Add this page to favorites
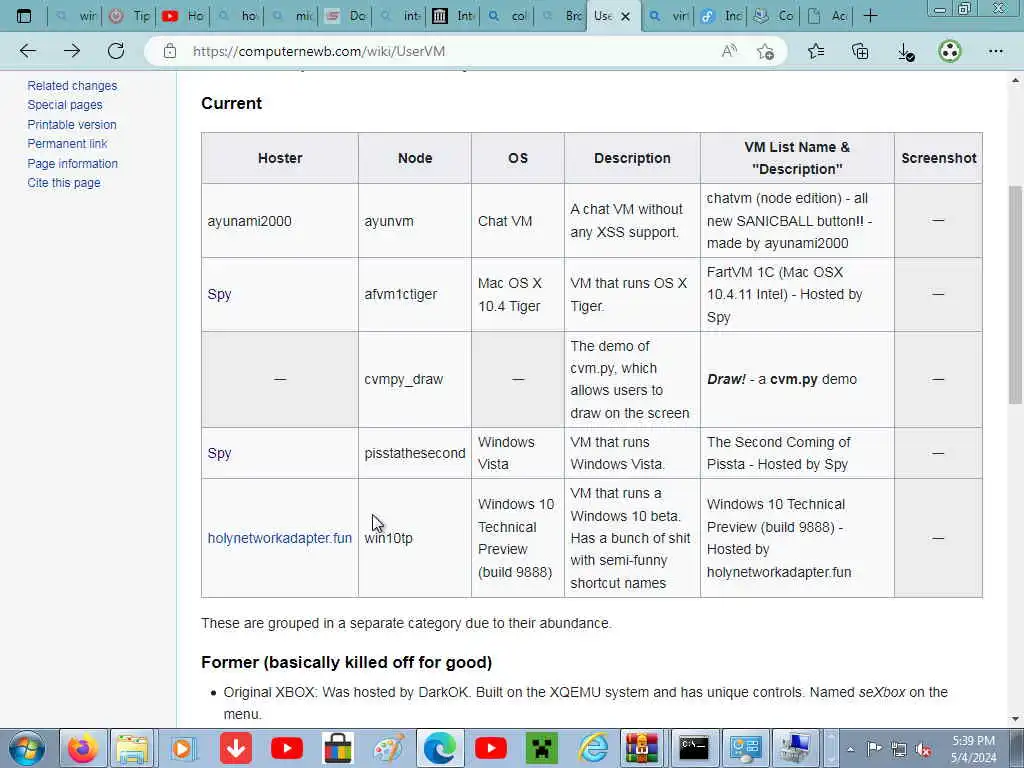Screen dimensions: 1024x768 765,51
